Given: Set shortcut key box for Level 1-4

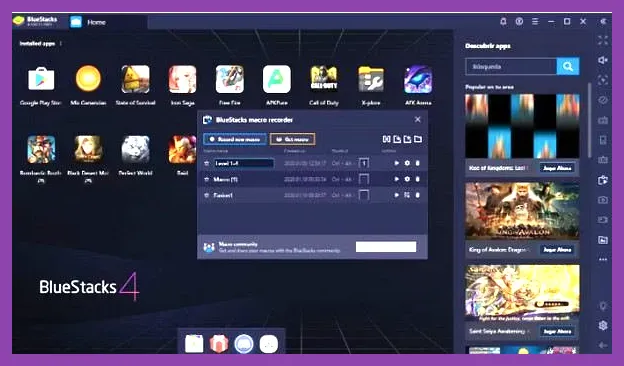Looking at the screenshot, I should [x=364, y=163].
